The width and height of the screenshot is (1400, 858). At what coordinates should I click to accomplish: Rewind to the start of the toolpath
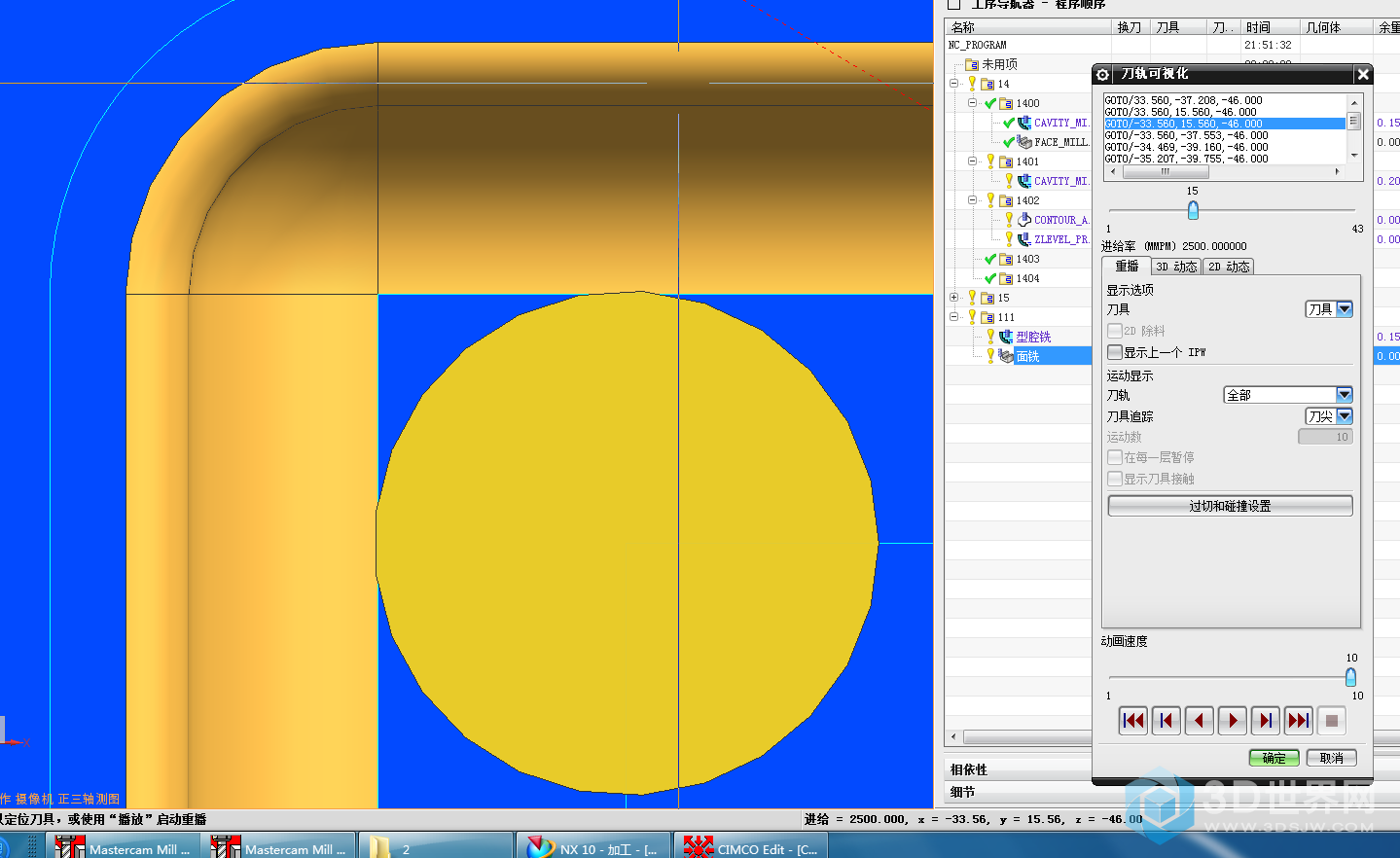(1133, 721)
